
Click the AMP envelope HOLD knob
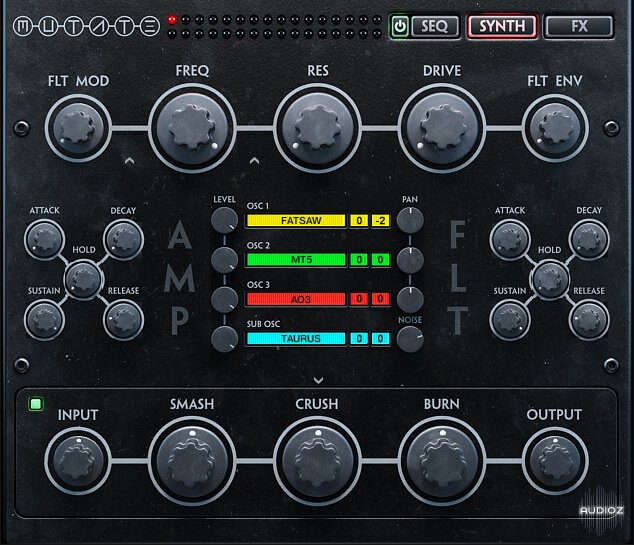[x=84, y=279]
